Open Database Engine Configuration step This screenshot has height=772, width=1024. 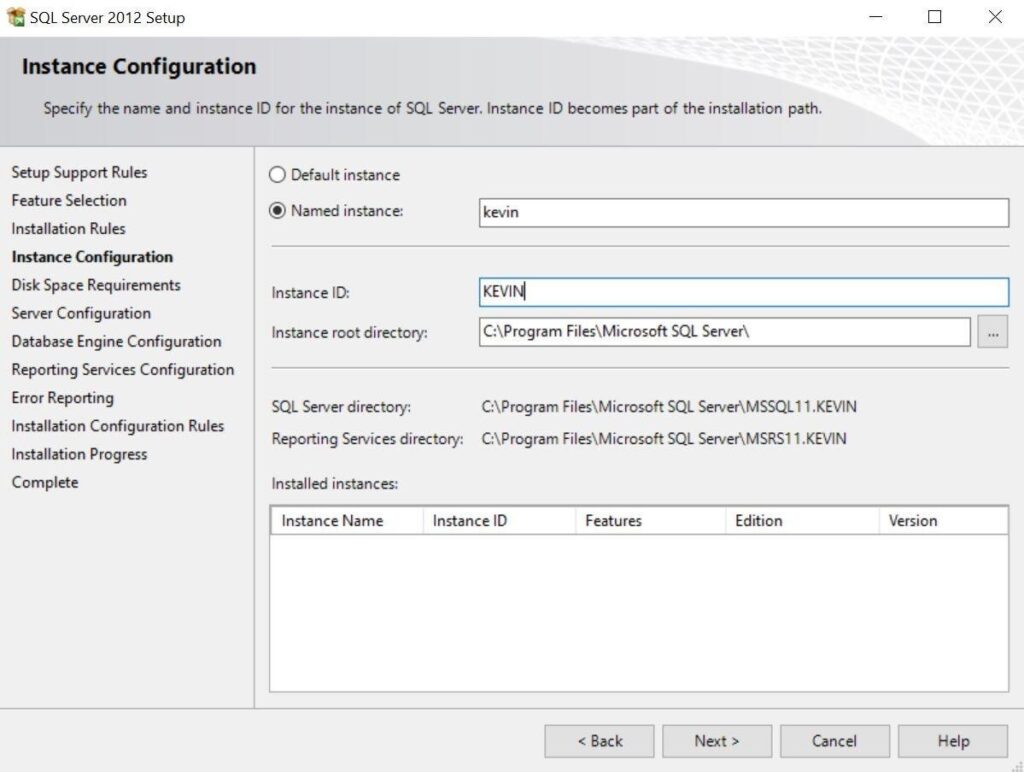(116, 341)
